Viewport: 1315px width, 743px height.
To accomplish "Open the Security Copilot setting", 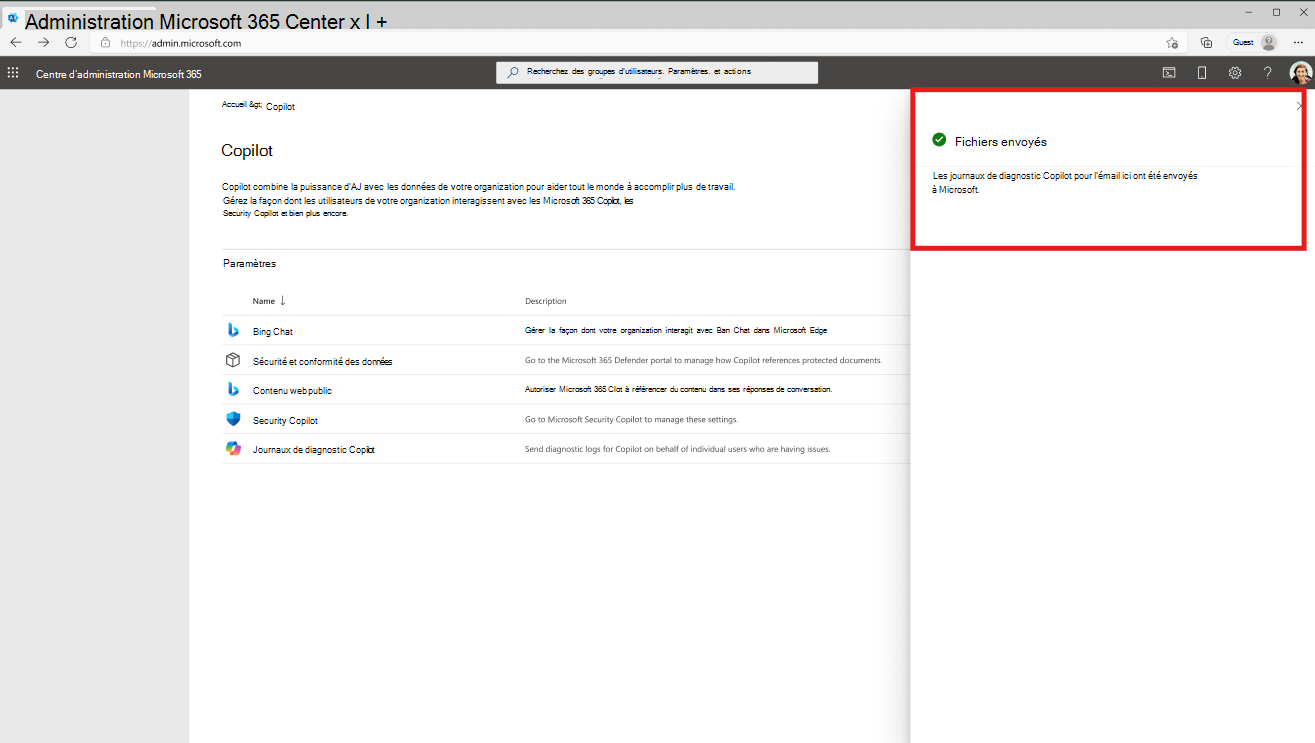I will tap(285, 420).
